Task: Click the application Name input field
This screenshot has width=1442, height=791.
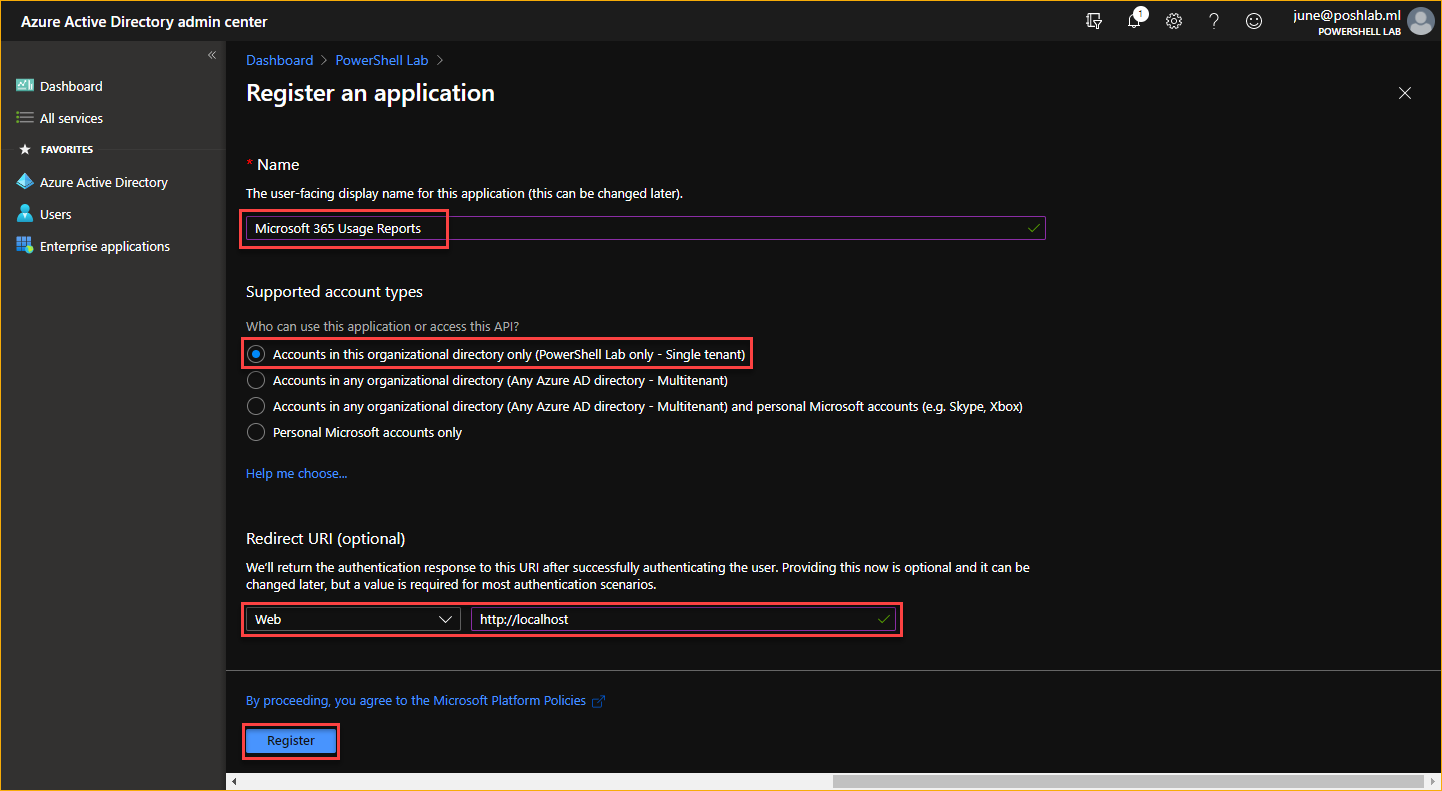Action: click(x=645, y=228)
